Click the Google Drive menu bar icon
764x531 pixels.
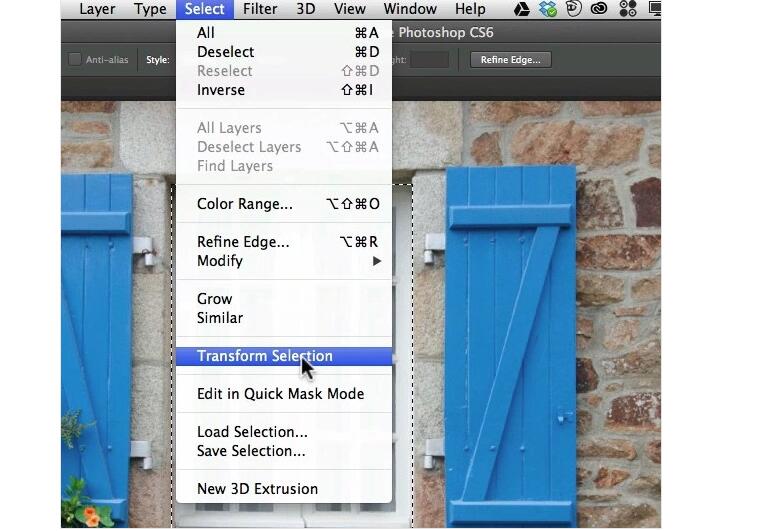521,9
